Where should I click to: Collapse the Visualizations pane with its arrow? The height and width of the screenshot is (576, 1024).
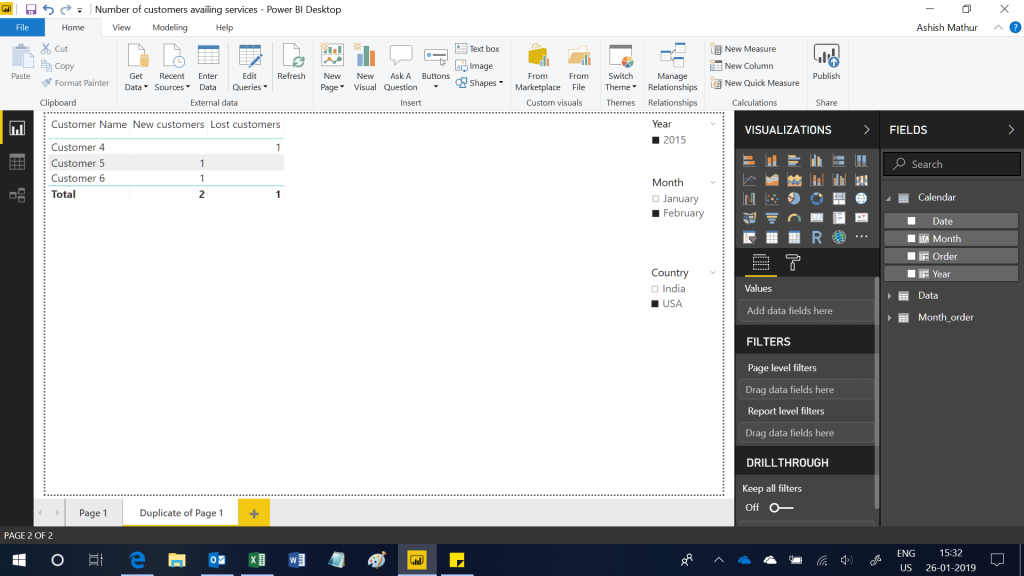coord(867,130)
